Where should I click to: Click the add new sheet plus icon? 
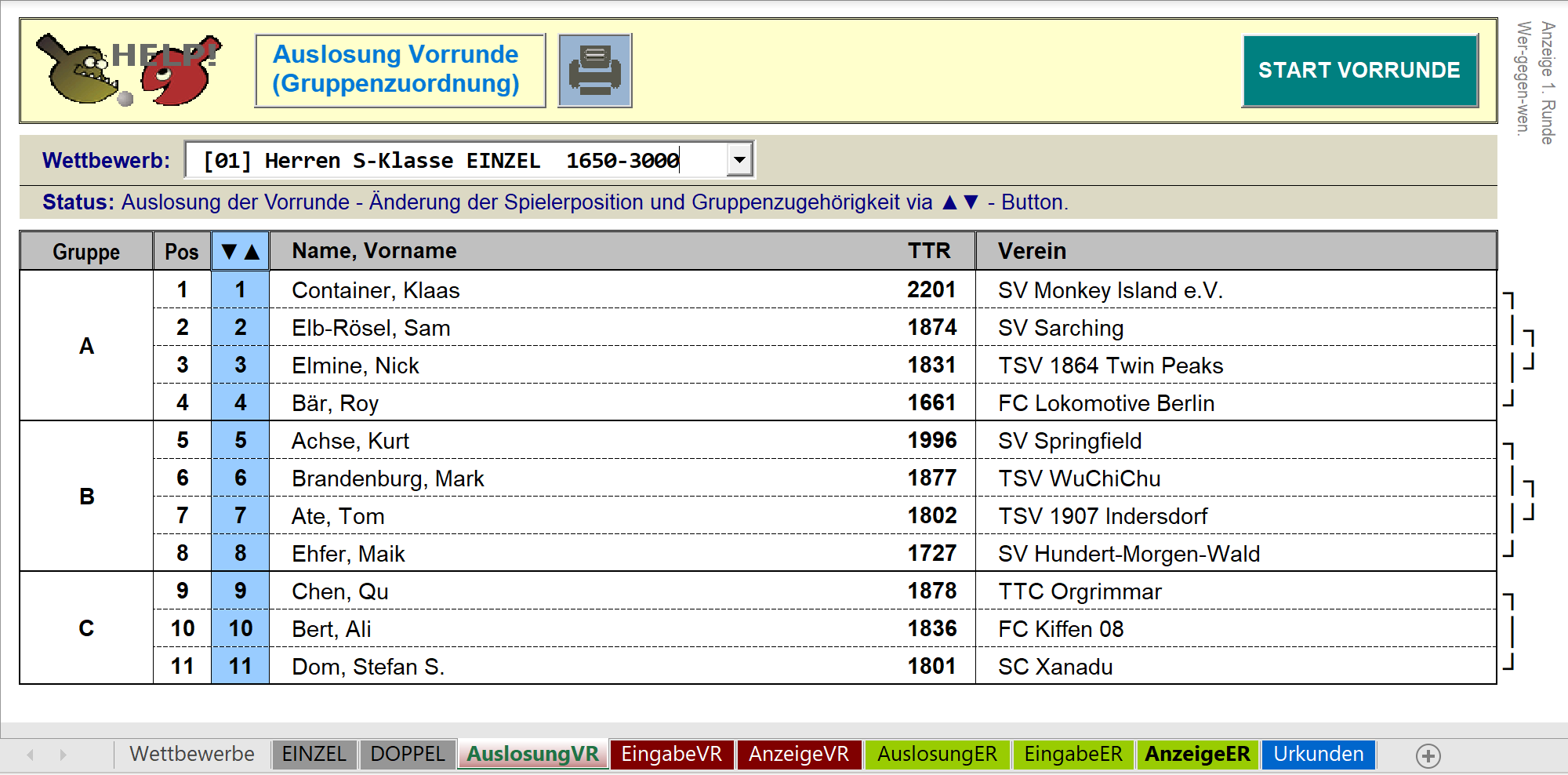[x=1428, y=755]
